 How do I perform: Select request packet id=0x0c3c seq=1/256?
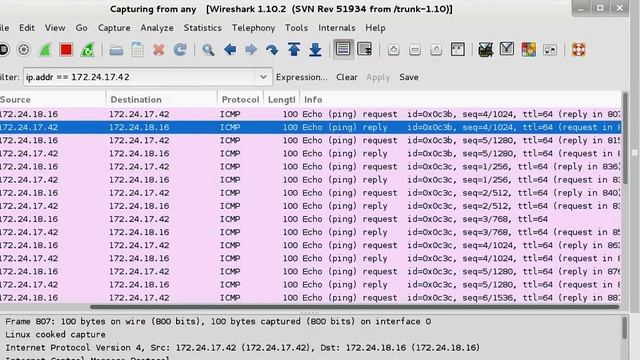(x=310, y=167)
